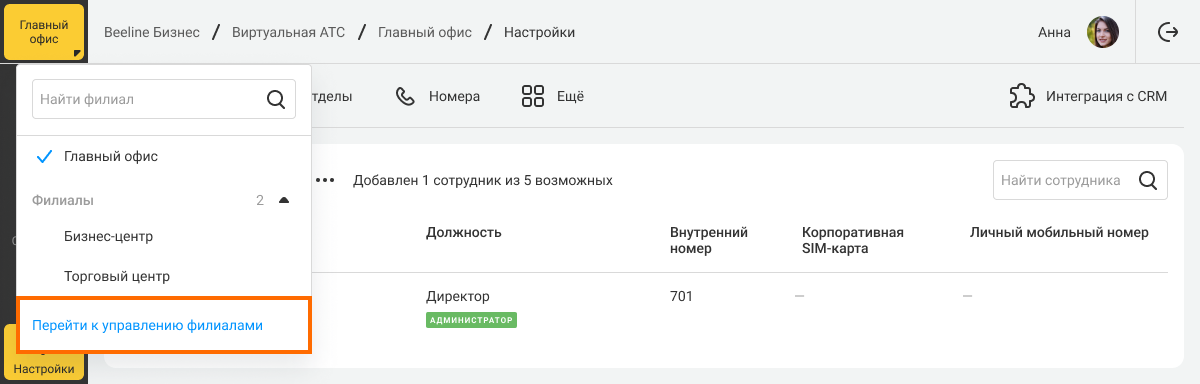Go to Виртуальная АТС breadcrumb
The height and width of the screenshot is (384, 1200).
click(x=288, y=32)
